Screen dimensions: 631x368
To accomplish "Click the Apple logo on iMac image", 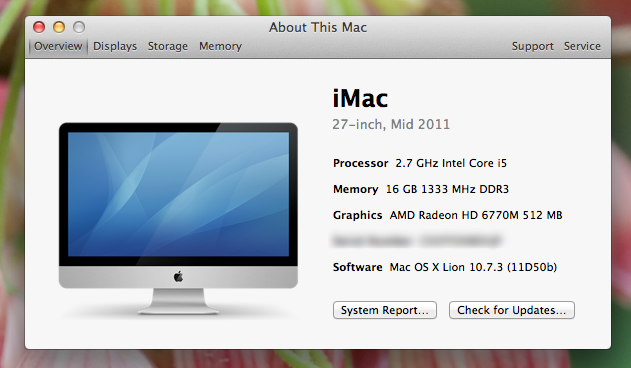I will coord(178,277).
